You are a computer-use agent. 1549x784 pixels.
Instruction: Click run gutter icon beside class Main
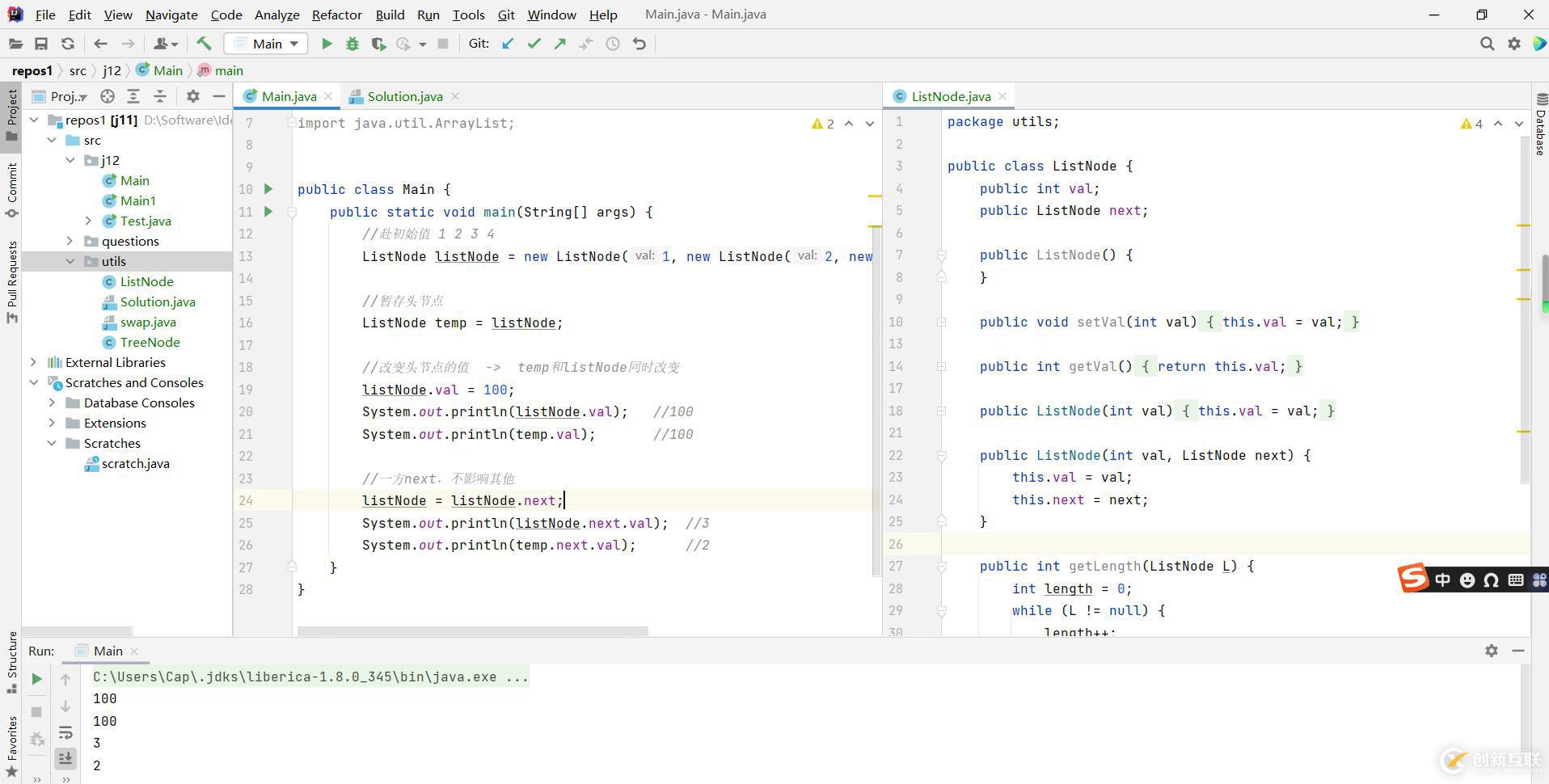[x=268, y=189]
